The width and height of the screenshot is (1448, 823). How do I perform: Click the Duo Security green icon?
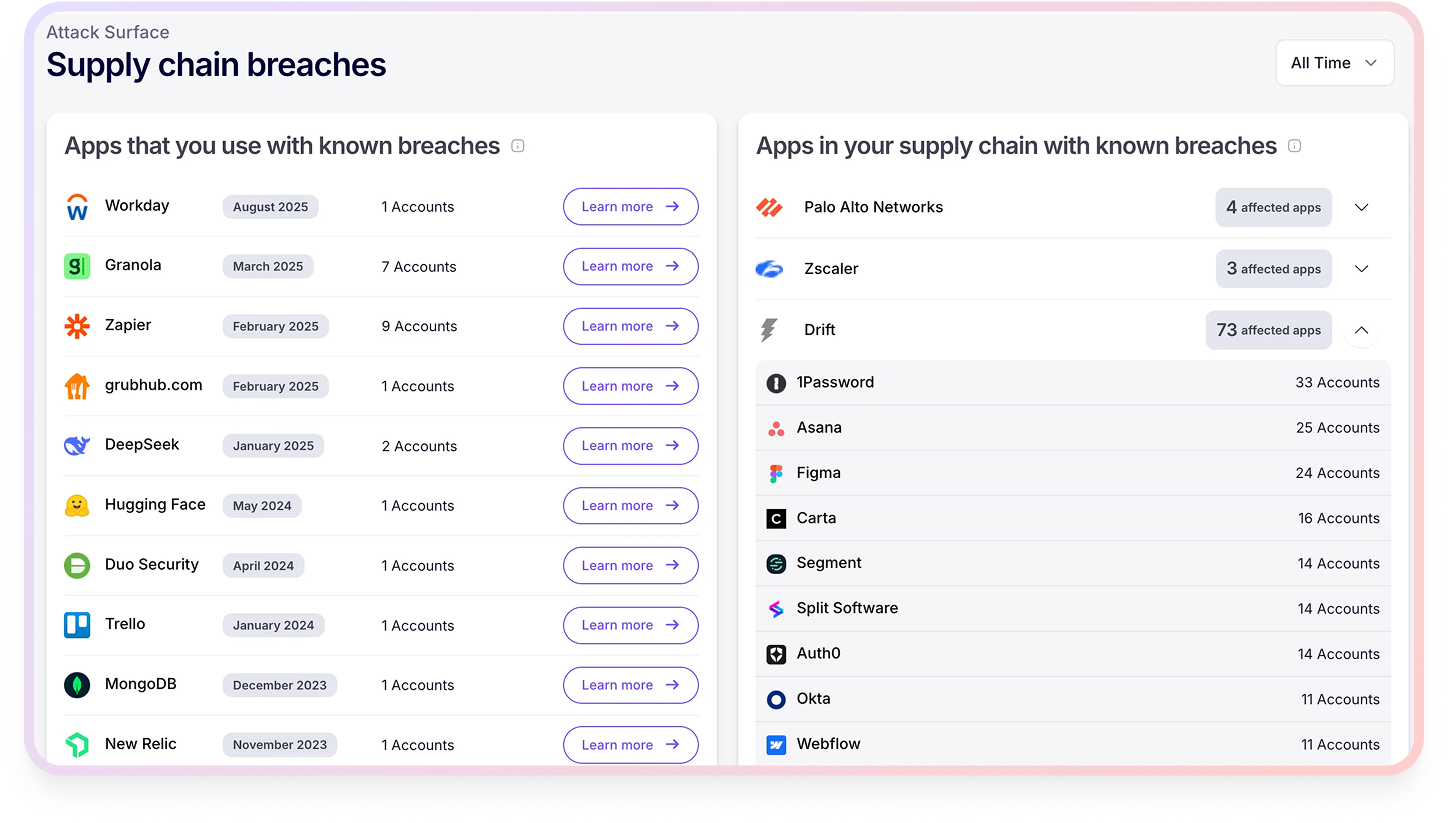click(x=77, y=565)
